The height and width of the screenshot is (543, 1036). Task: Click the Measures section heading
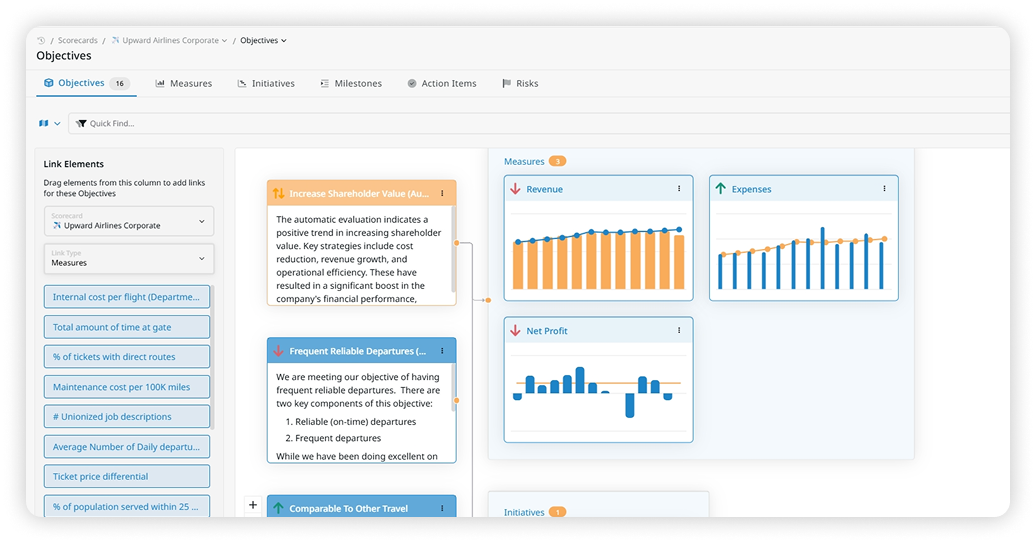point(524,161)
